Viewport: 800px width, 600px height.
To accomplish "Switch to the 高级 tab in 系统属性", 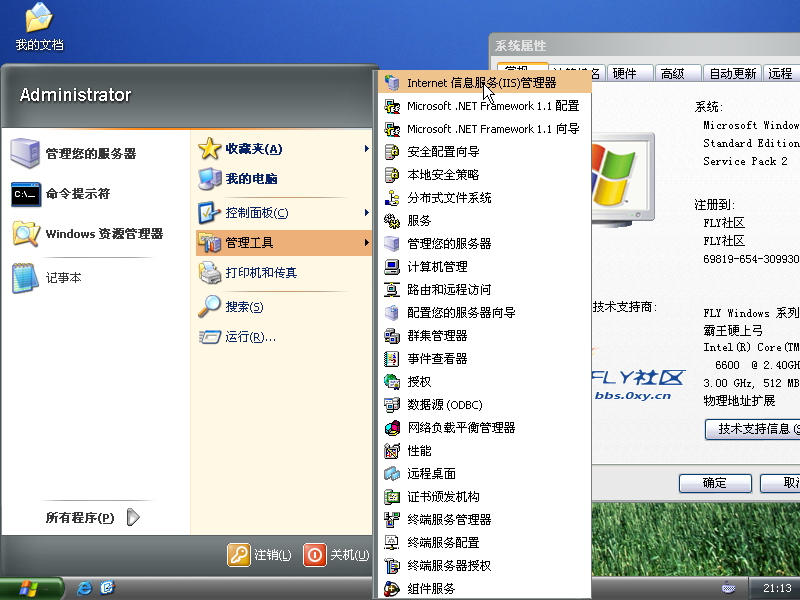I will pyautogui.click(x=678, y=73).
